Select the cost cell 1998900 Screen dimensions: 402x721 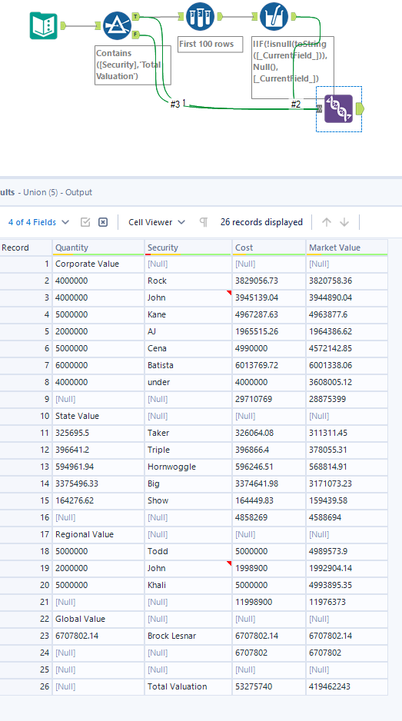tap(269, 568)
